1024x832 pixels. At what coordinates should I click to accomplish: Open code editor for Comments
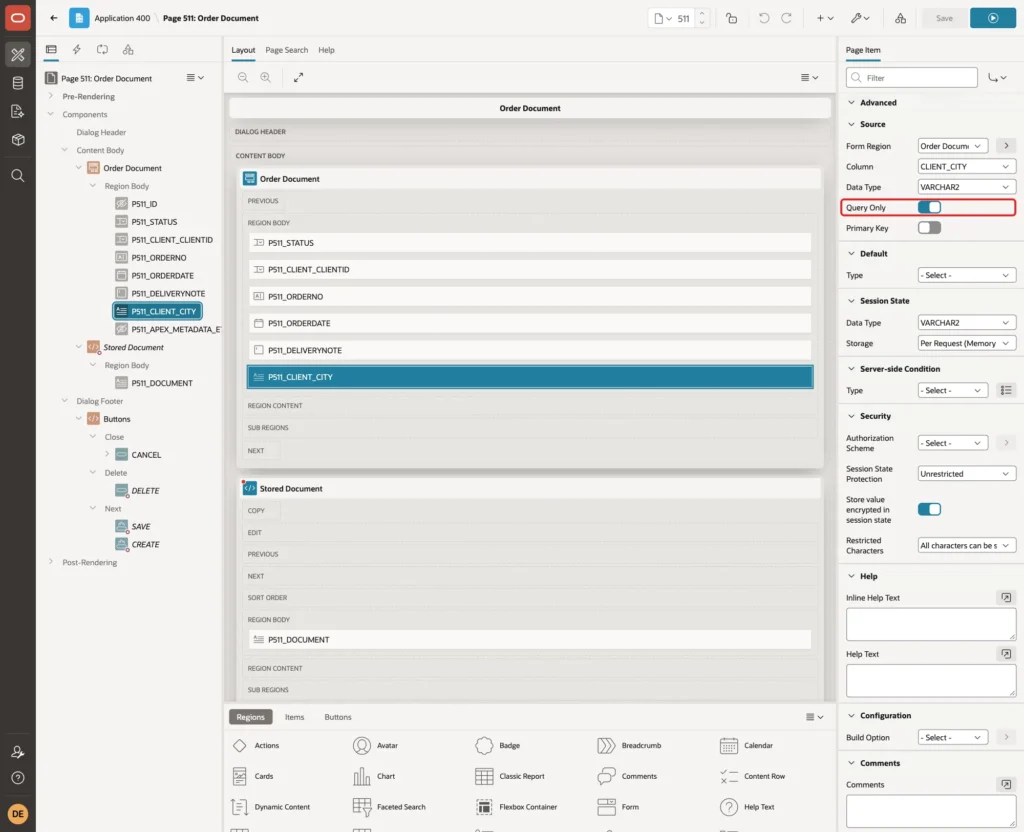click(1006, 784)
